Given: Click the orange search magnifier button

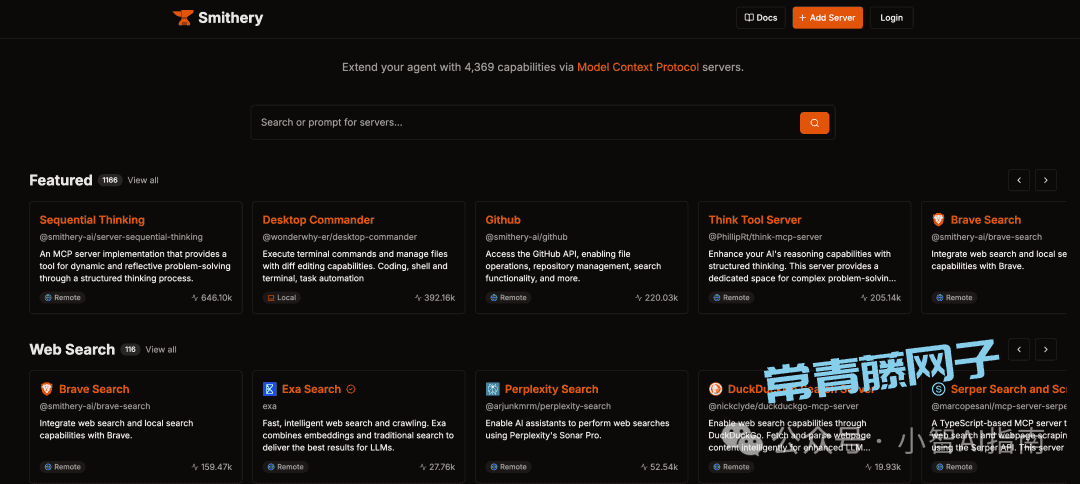Looking at the screenshot, I should tap(814, 123).
